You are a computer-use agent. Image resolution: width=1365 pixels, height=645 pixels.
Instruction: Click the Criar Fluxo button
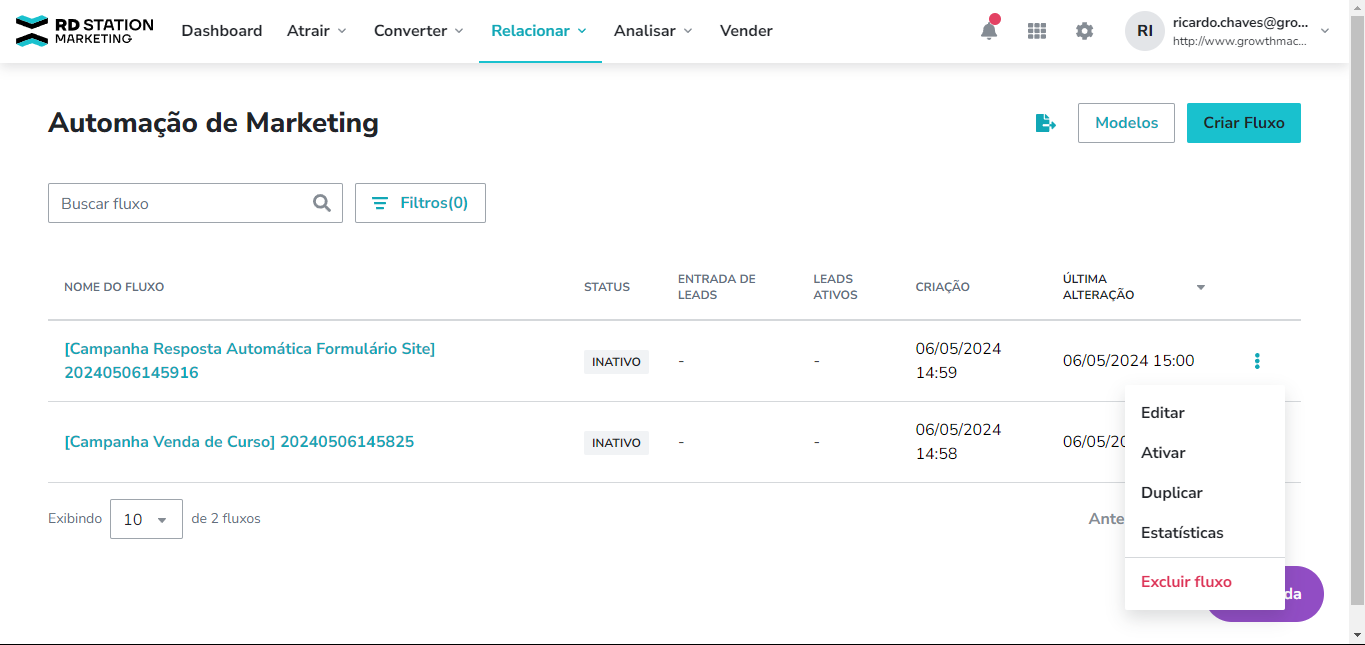coord(1243,123)
